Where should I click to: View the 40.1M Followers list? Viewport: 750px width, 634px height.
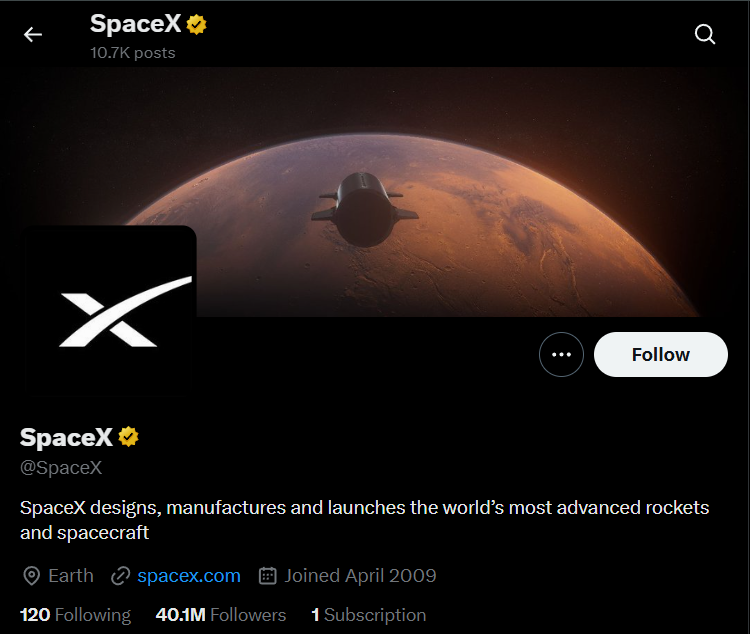pos(221,615)
